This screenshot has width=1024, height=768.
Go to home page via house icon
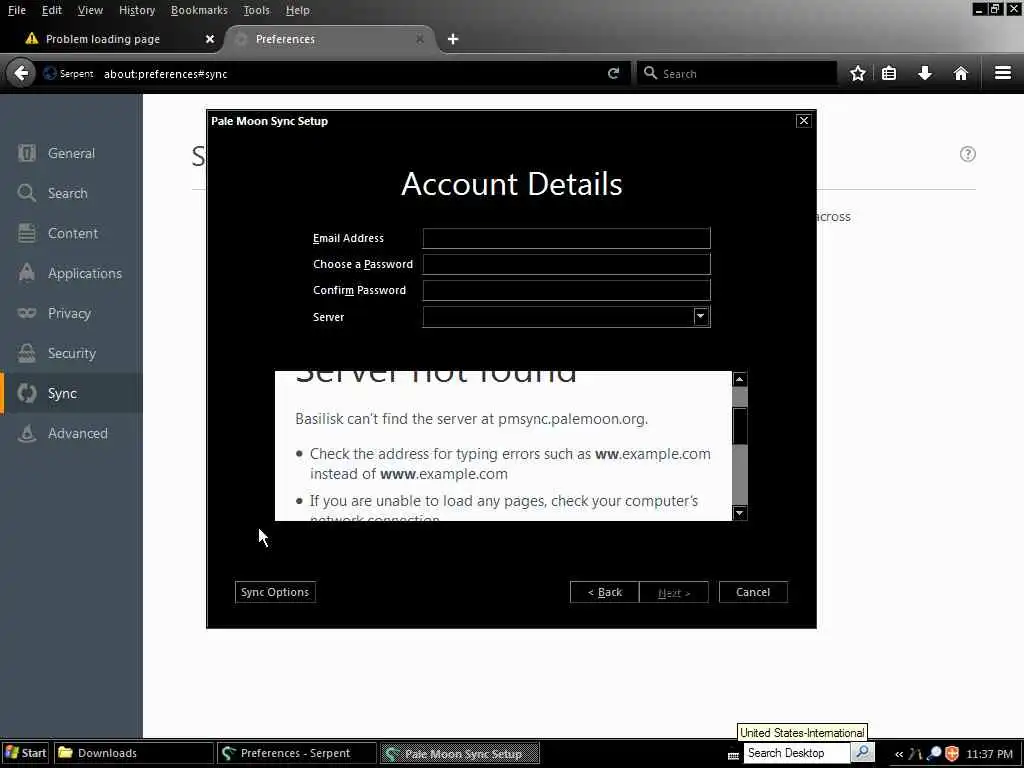tap(961, 73)
